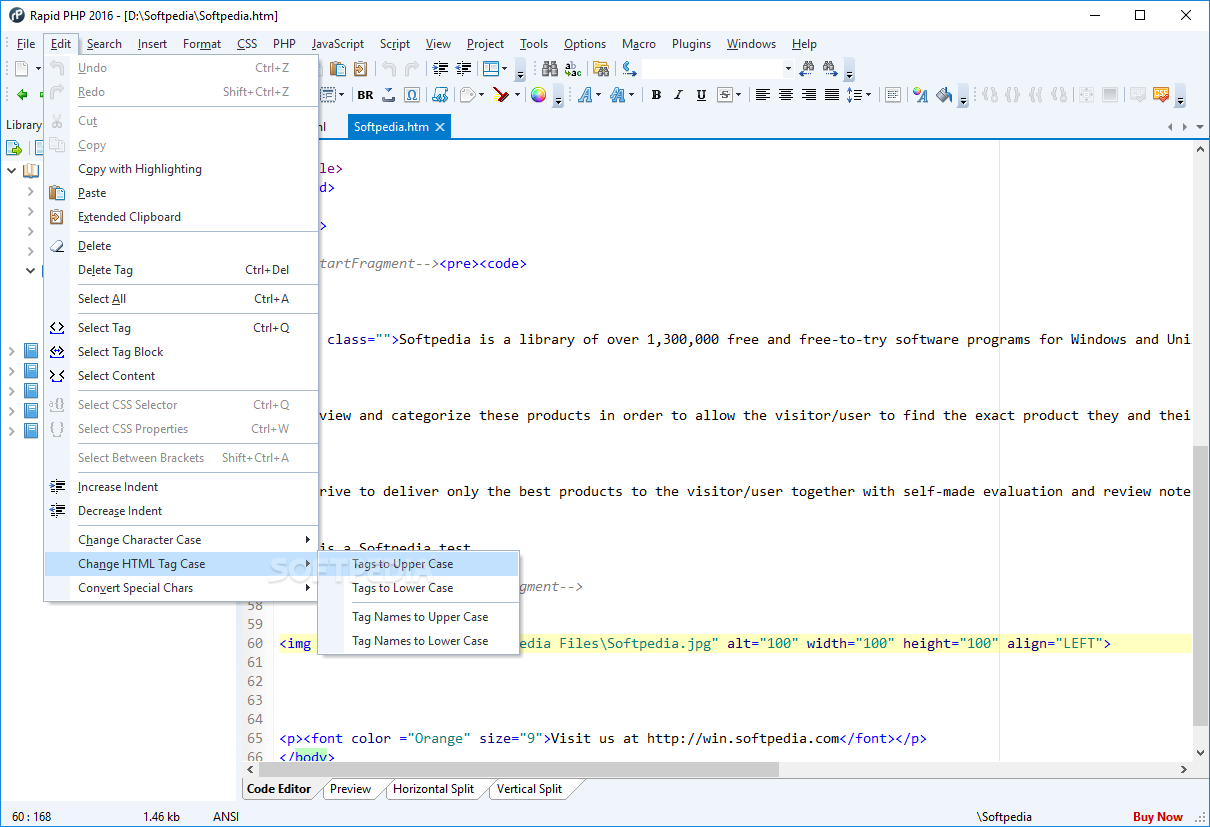Click the Replace text toolbar icon
1210x827 pixels.
tap(573, 69)
